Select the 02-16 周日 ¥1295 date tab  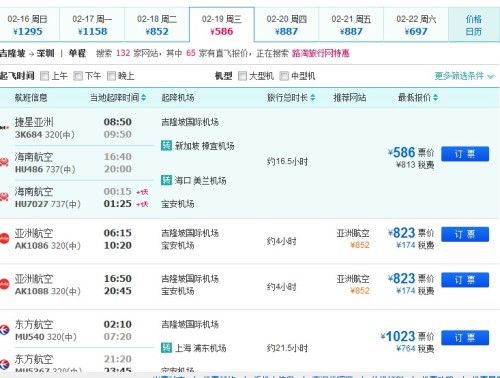tap(29, 25)
